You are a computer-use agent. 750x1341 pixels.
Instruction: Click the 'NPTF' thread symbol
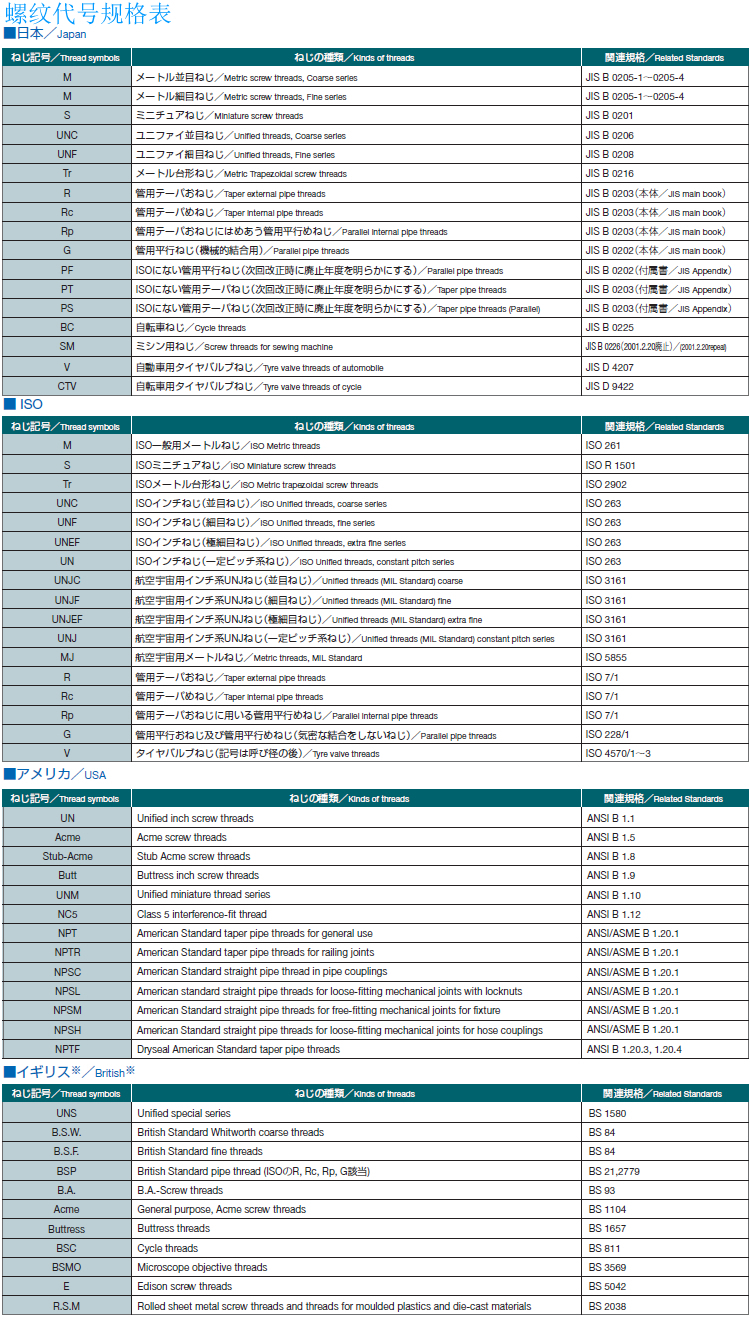click(68, 1049)
